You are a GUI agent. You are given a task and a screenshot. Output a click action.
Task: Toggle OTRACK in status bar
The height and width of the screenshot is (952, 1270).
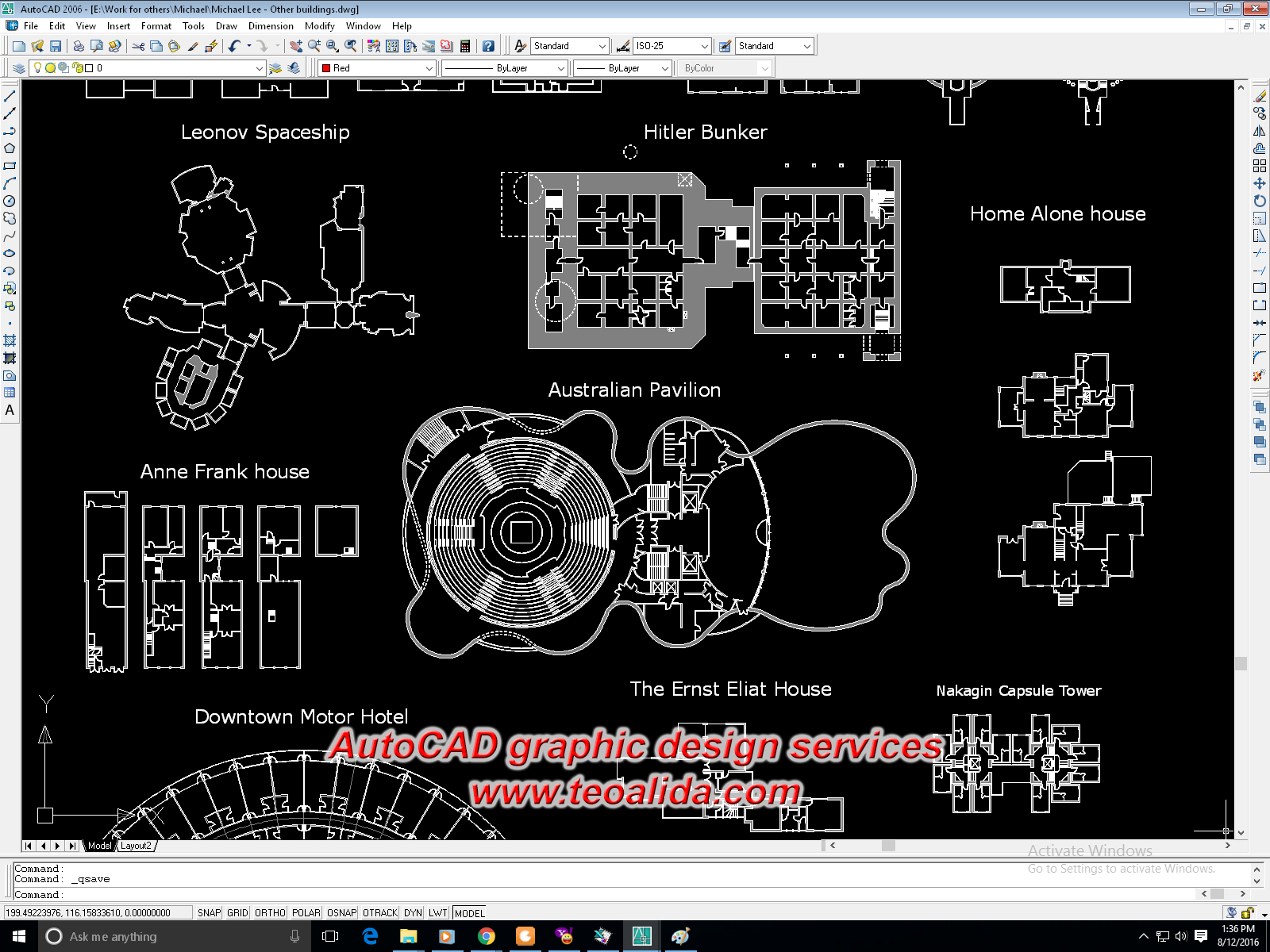(x=380, y=913)
